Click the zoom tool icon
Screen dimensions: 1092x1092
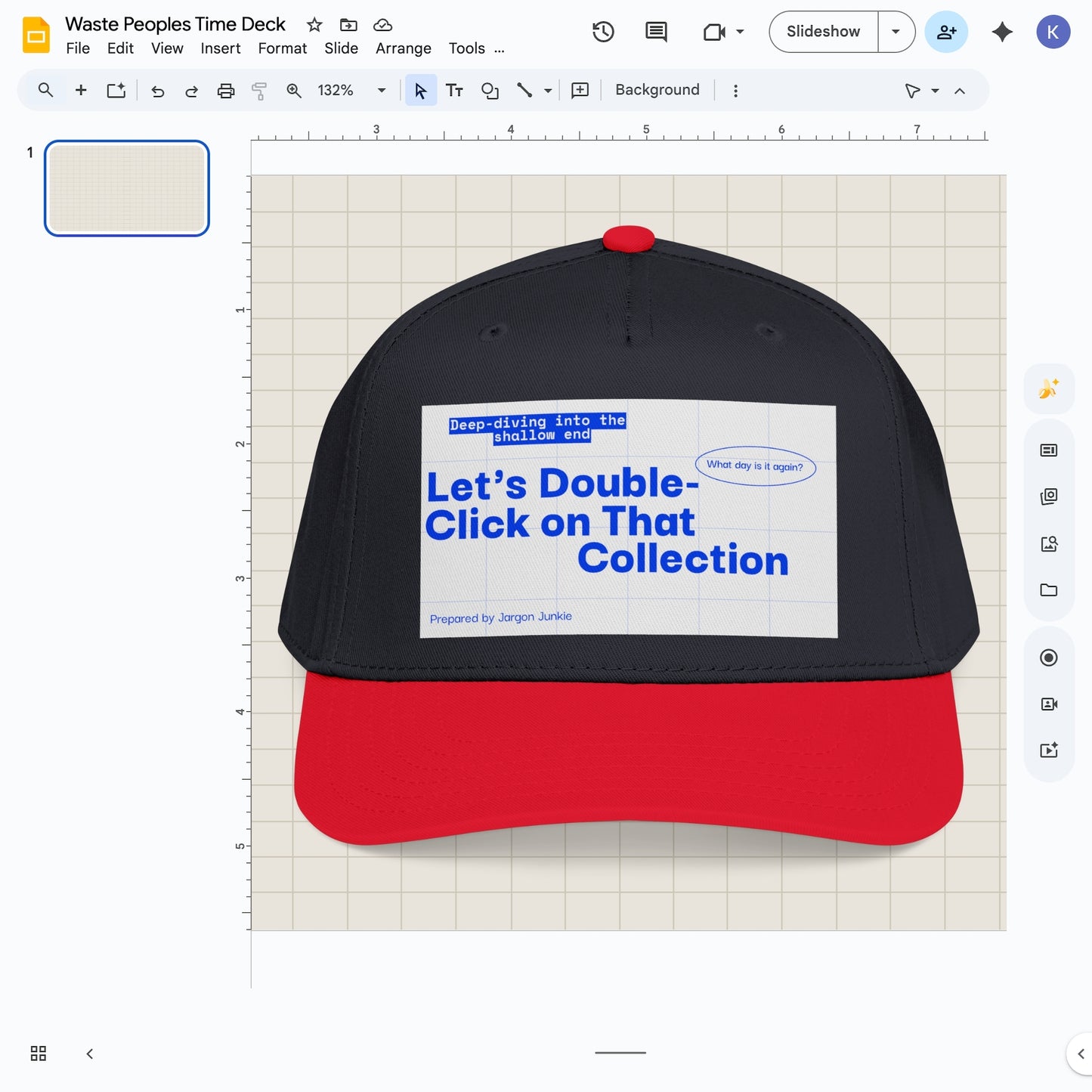point(294,91)
